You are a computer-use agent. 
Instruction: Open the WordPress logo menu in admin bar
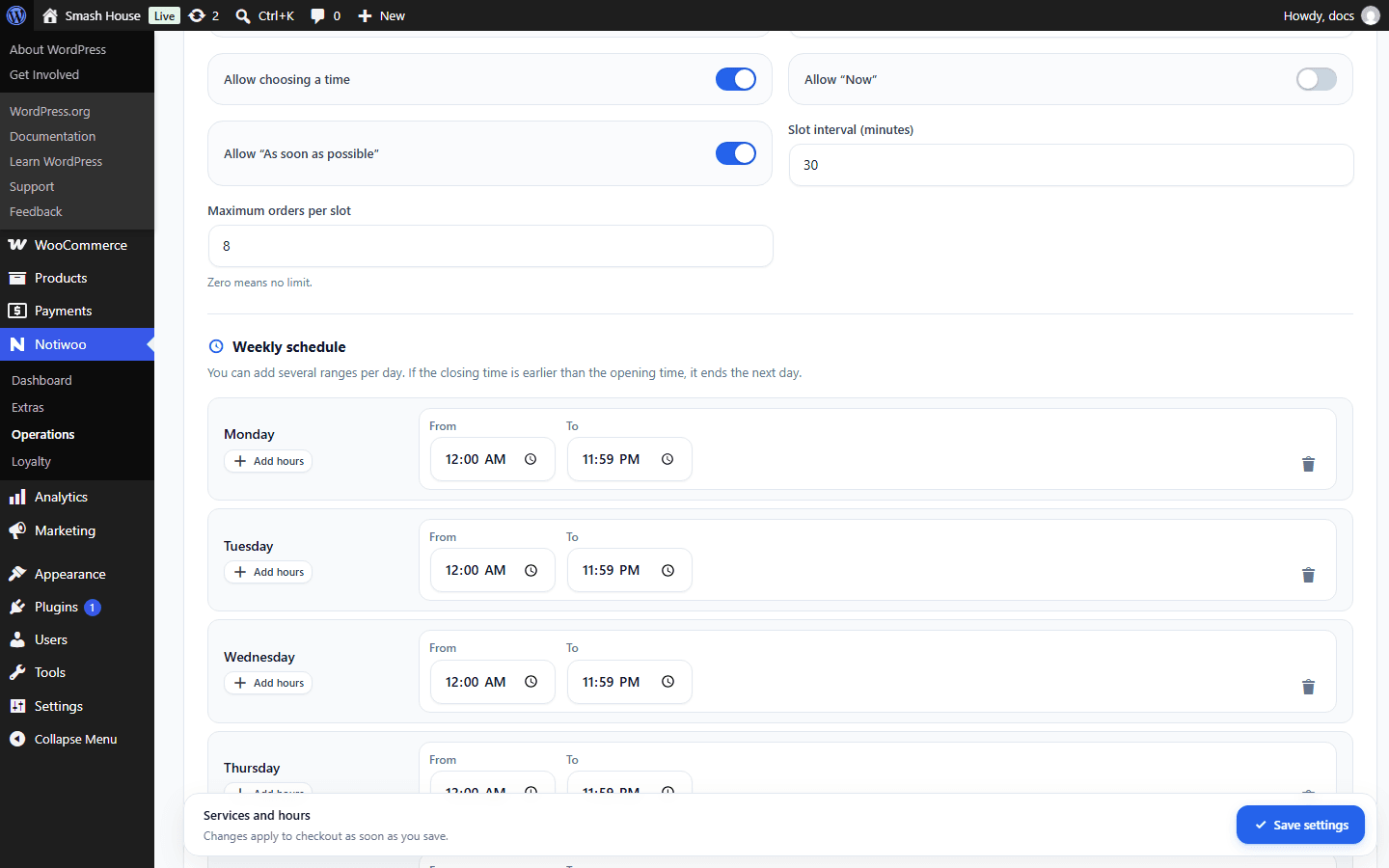point(16,15)
